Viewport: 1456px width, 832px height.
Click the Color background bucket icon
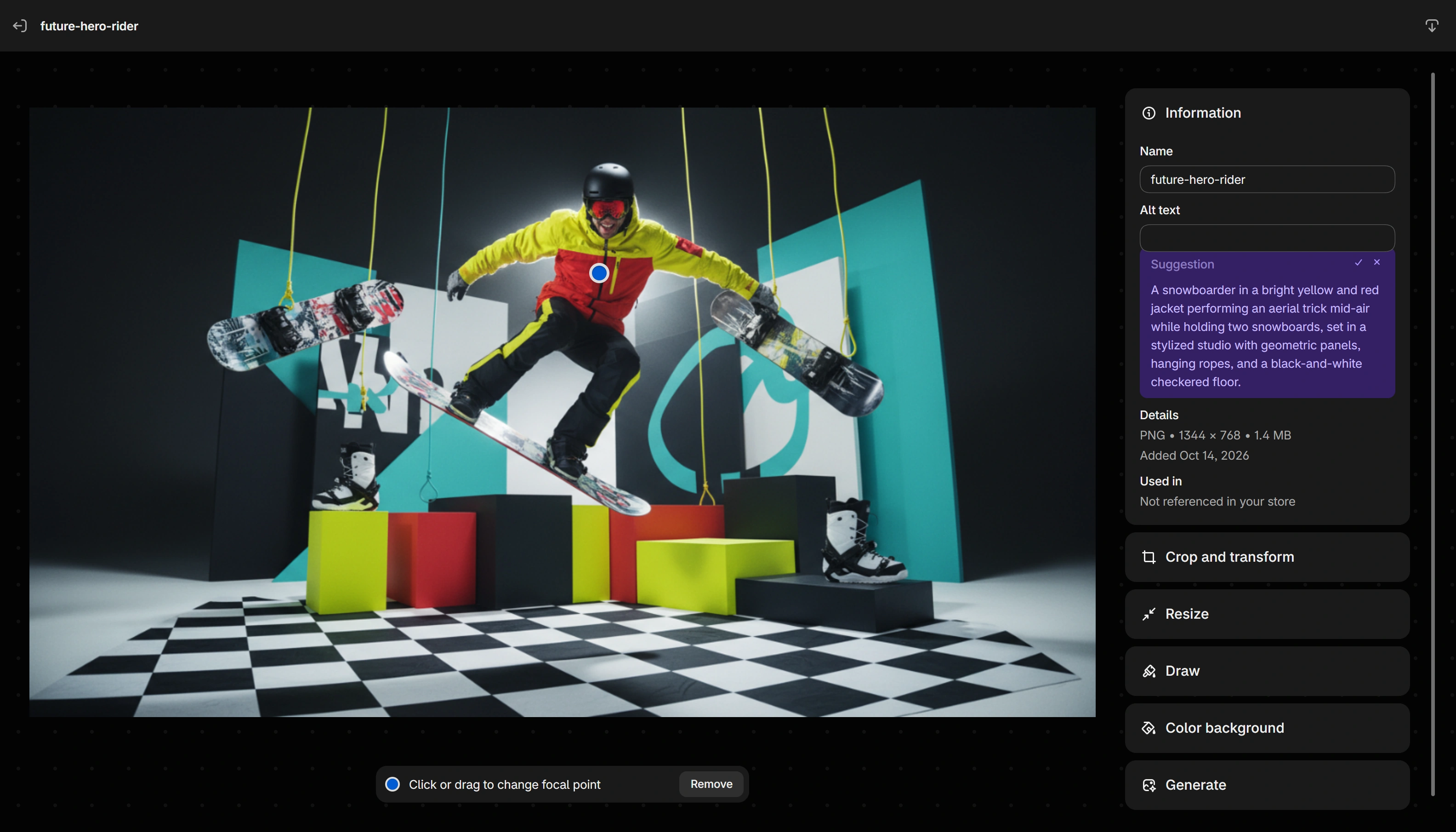1149,728
